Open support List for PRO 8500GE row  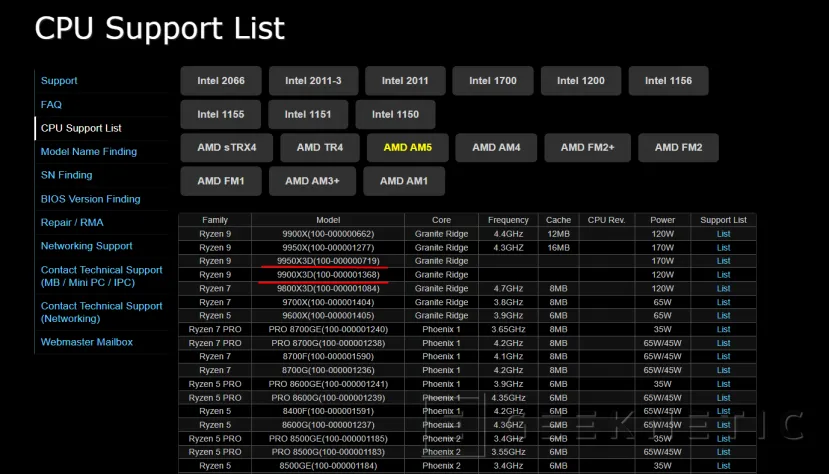tap(723, 439)
